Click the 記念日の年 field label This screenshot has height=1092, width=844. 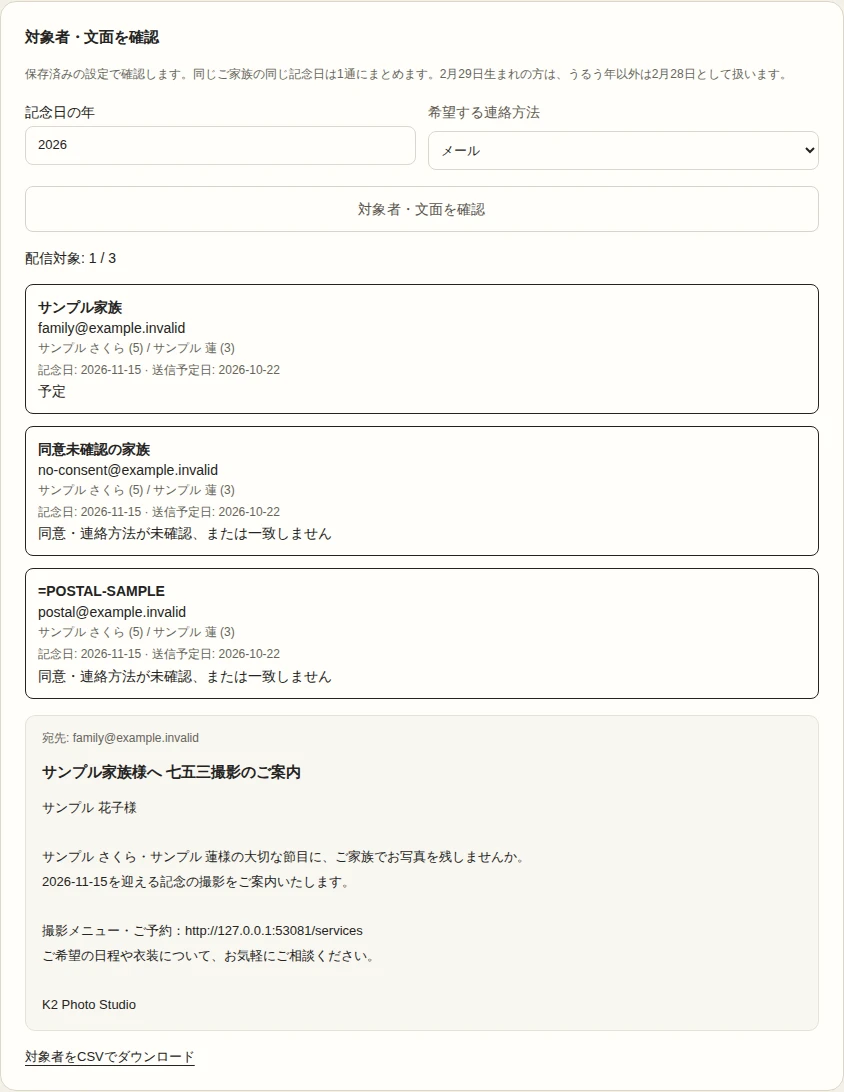[60, 112]
